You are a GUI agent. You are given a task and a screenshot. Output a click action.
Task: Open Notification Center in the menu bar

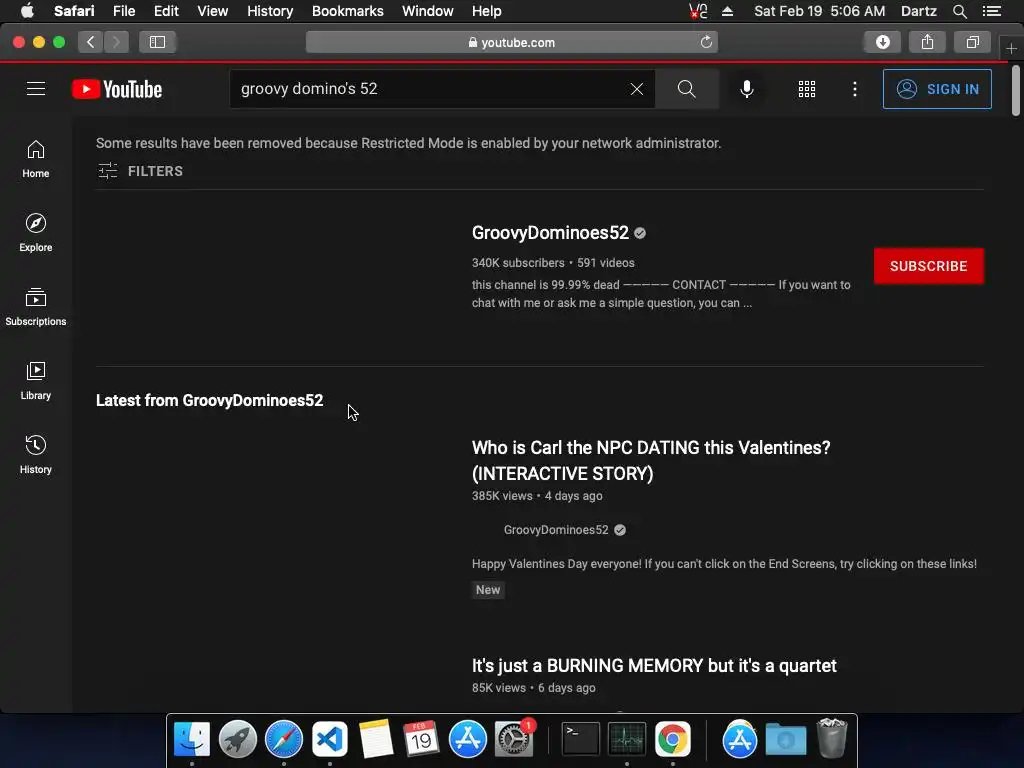pos(992,11)
